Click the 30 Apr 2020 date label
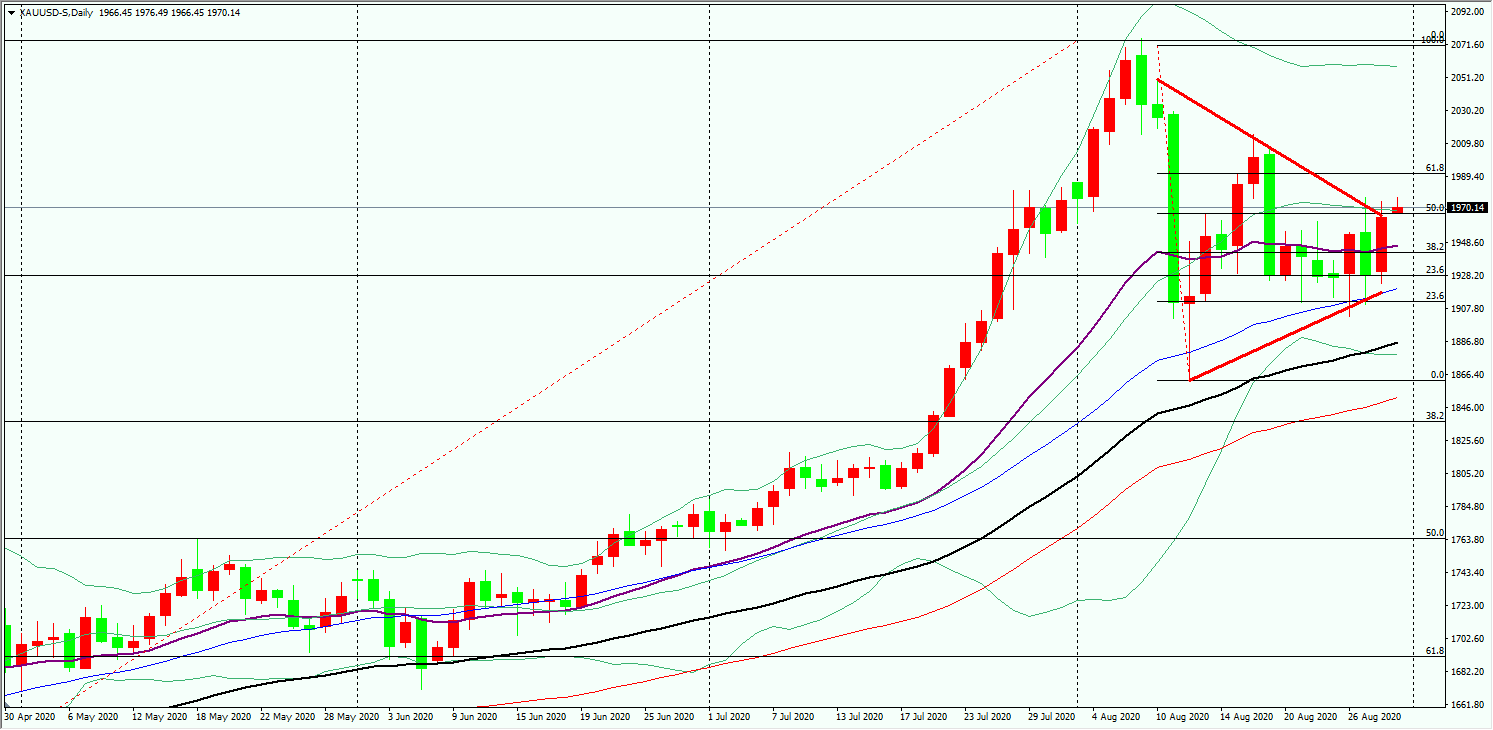1493x730 pixels. (x=28, y=717)
